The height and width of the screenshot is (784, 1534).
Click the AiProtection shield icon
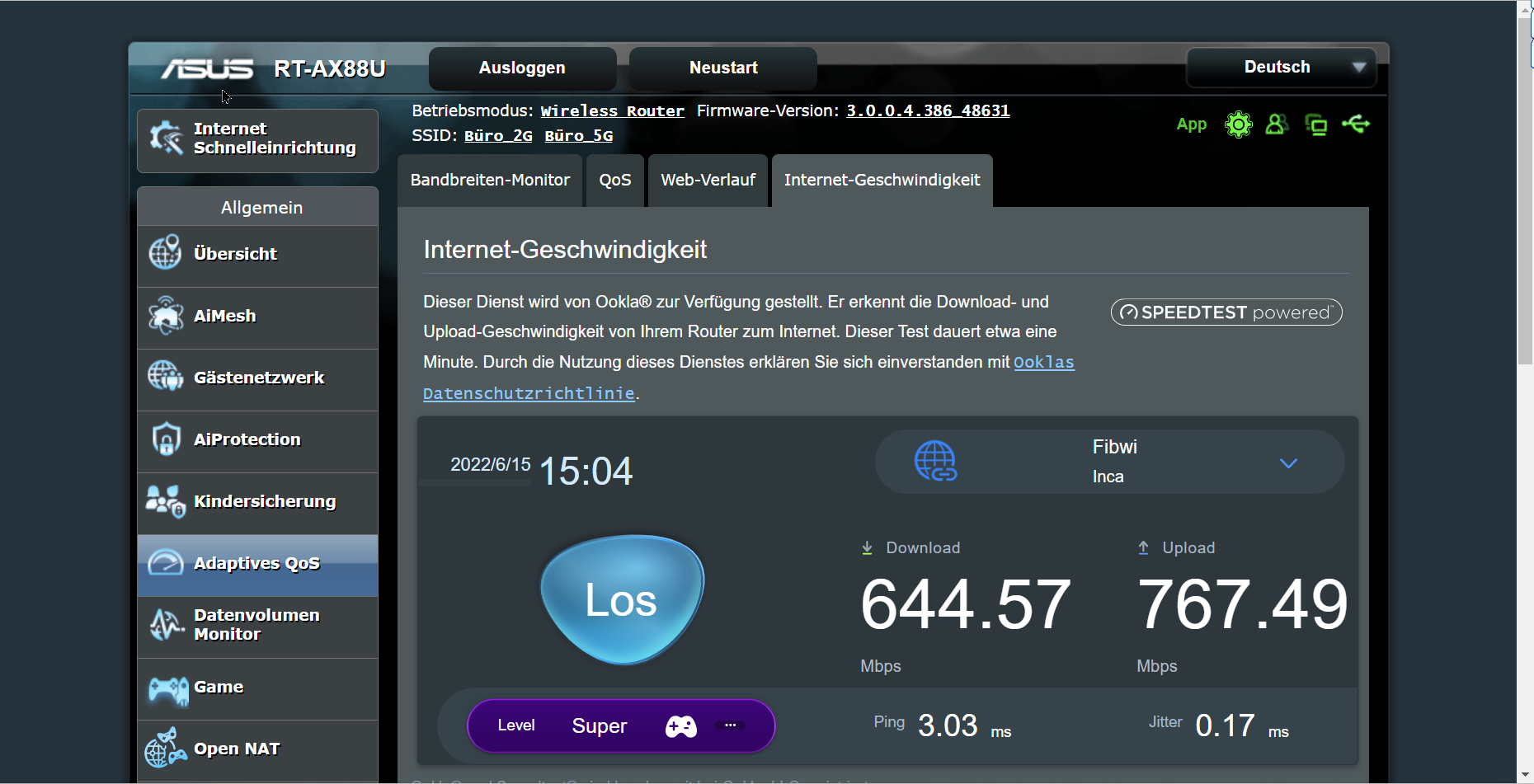[x=166, y=439]
